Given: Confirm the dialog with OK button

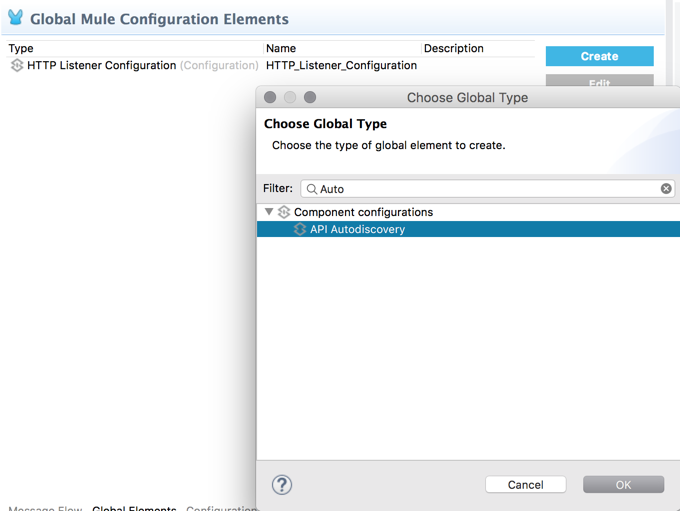Looking at the screenshot, I should click(623, 485).
